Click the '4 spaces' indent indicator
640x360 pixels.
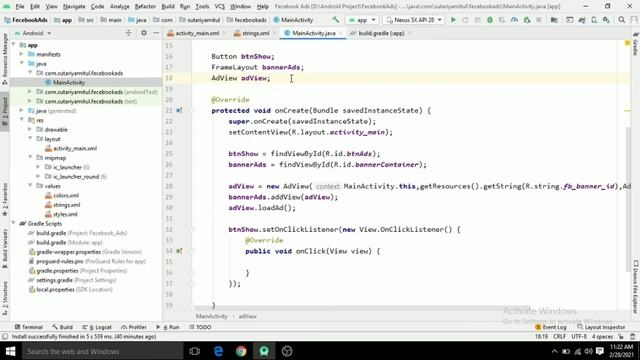[x=602, y=336]
